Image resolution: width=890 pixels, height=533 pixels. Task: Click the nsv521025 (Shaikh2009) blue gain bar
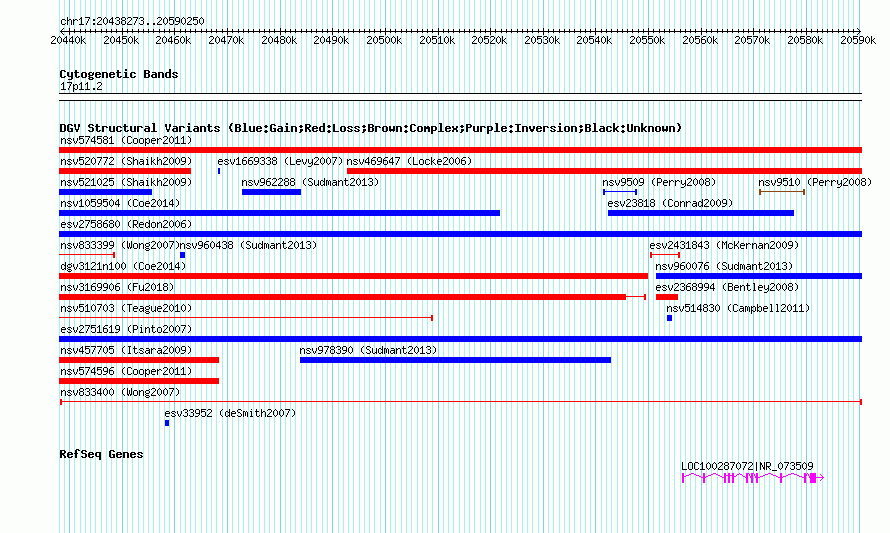[106, 192]
